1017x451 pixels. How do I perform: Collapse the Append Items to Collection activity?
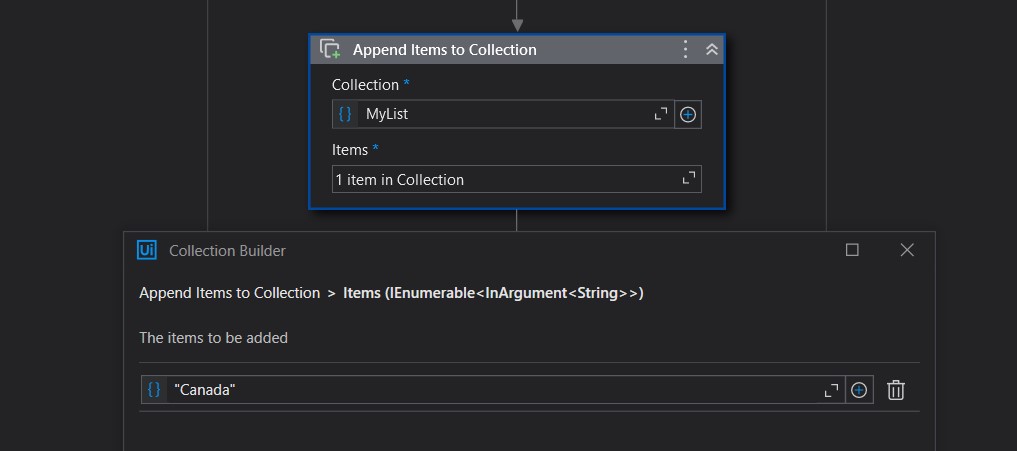[712, 49]
